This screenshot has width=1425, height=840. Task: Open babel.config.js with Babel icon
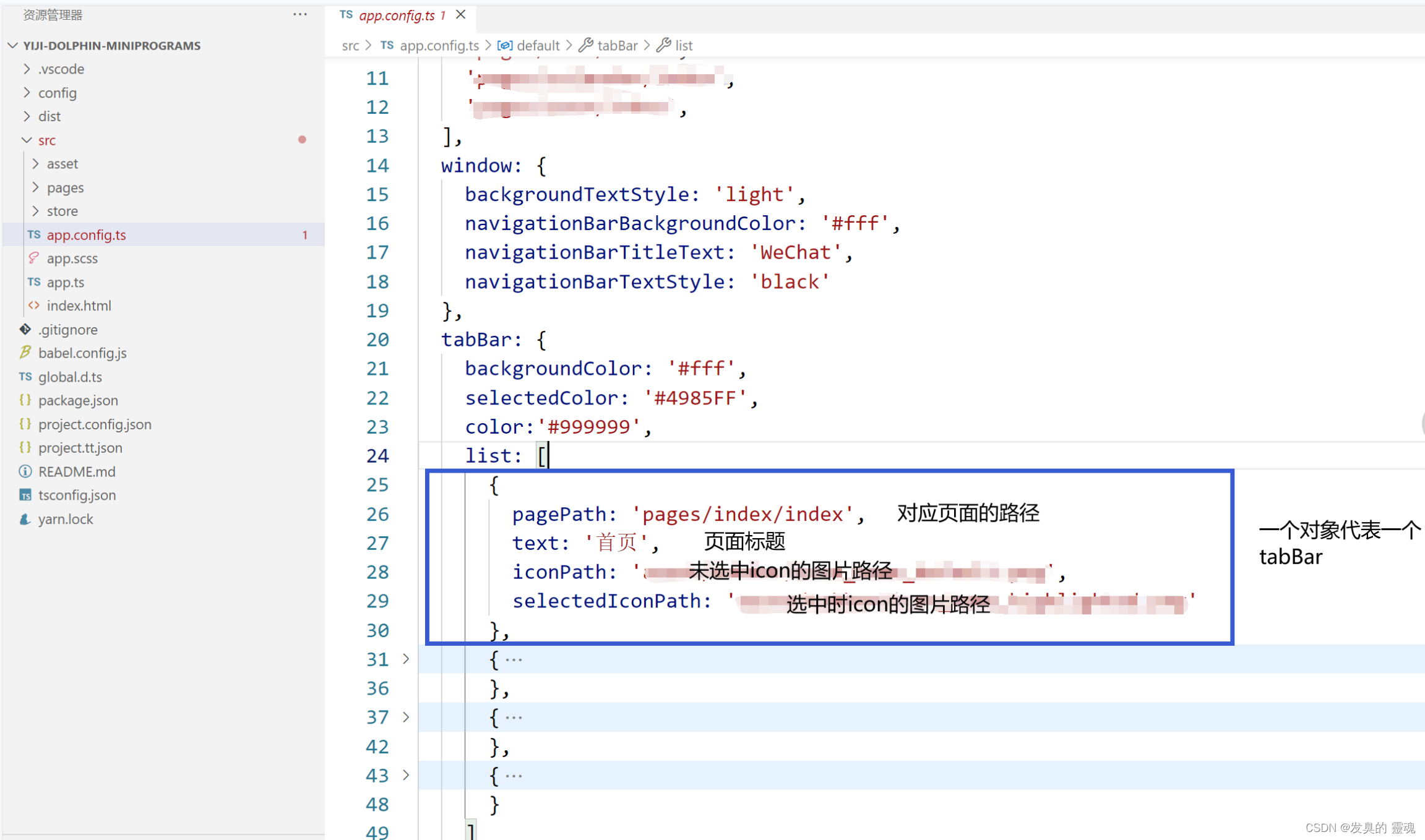[x=82, y=353]
